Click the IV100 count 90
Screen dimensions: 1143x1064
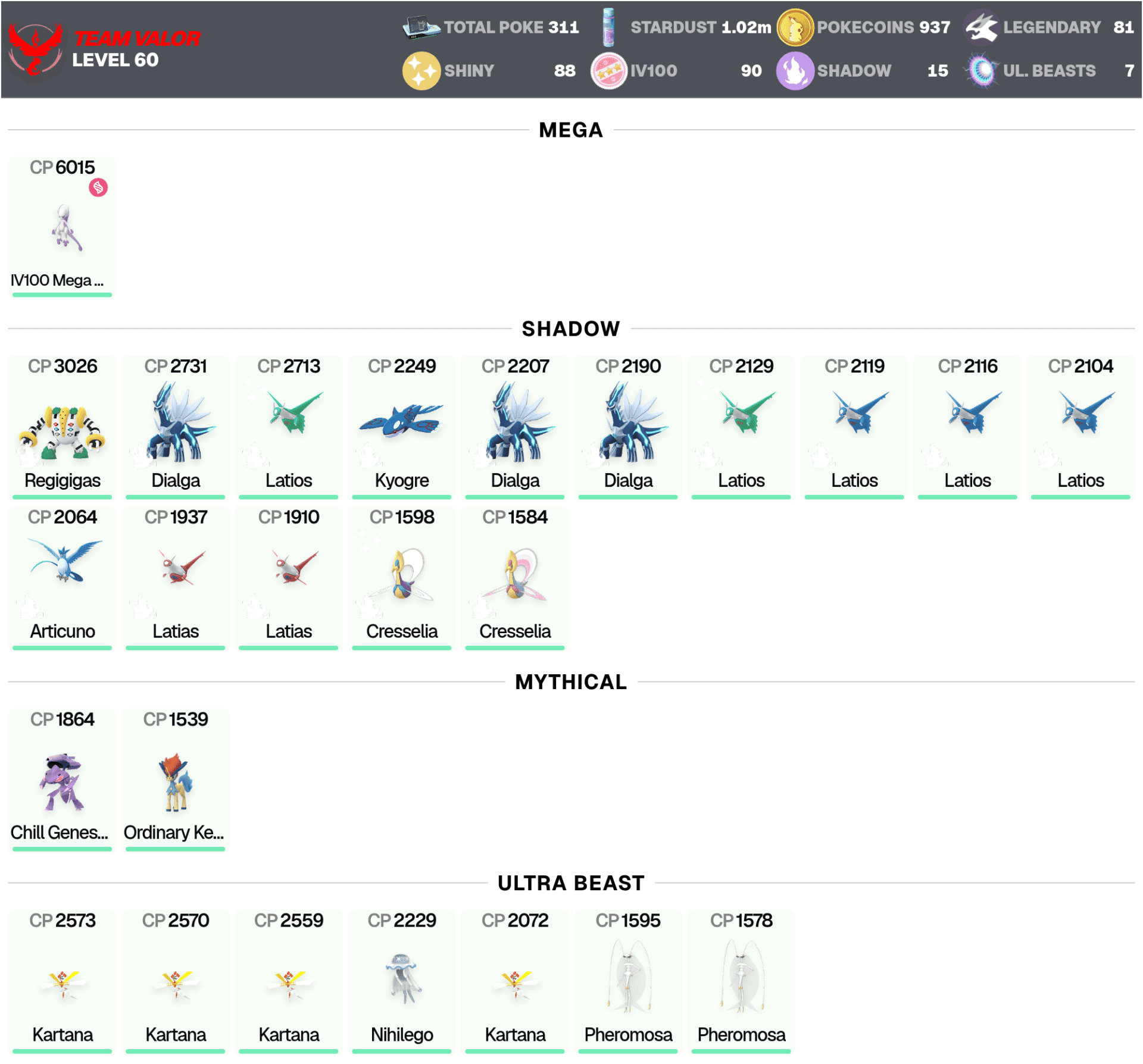click(751, 71)
